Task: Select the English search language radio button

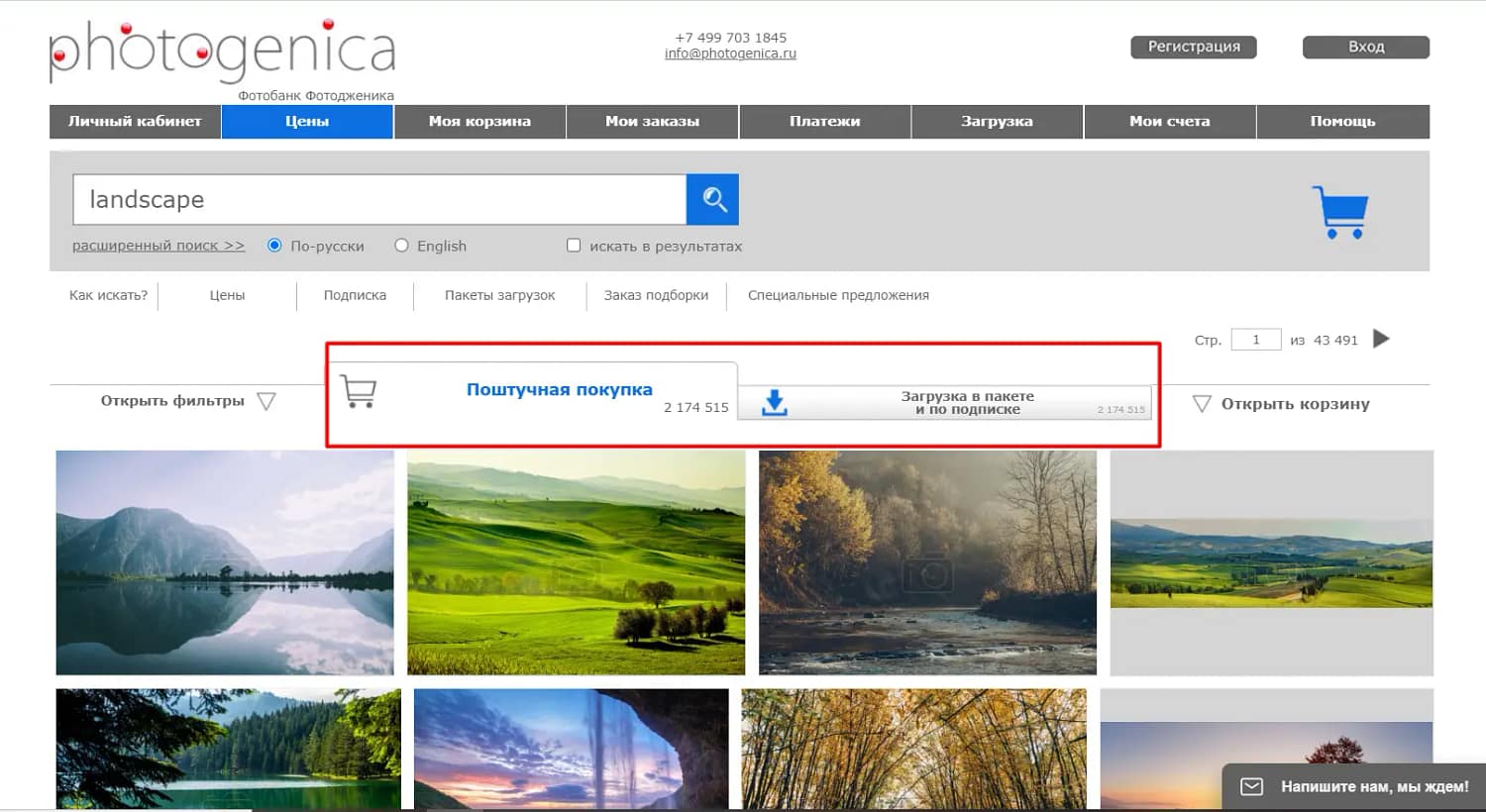Action: pos(401,245)
